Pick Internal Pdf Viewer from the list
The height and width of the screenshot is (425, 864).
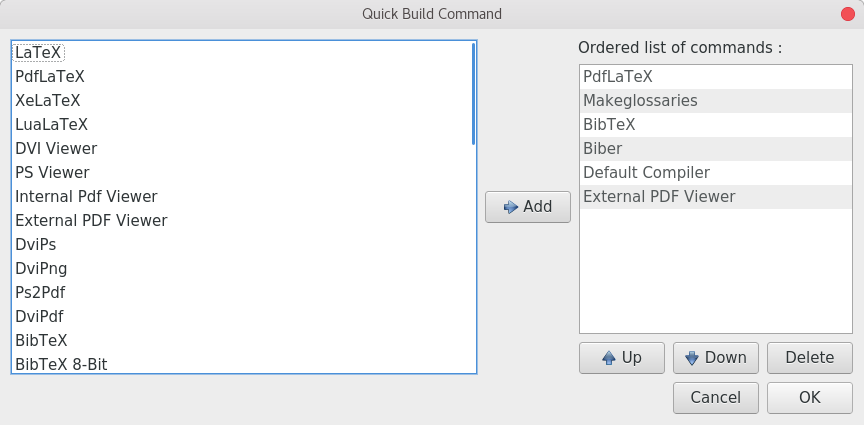point(243,197)
